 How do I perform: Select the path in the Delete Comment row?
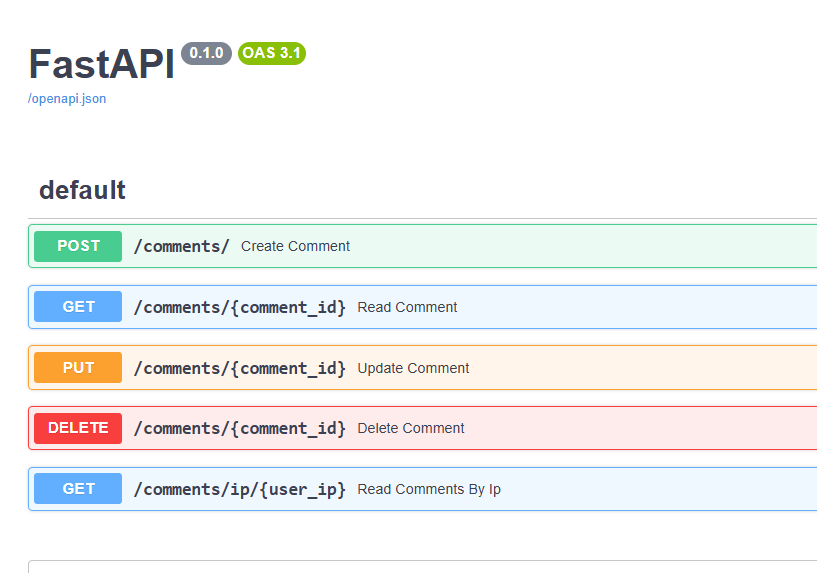239,428
